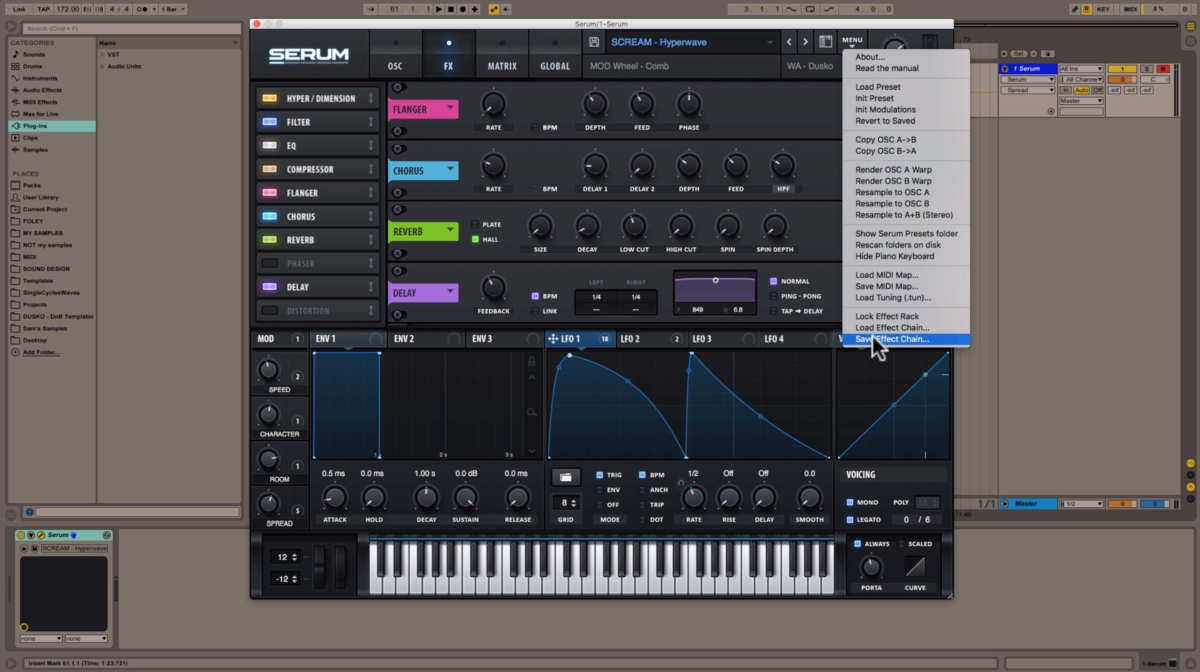Toggle the Filter effect enable switch
The height and width of the screenshot is (672, 1200).
click(269, 122)
